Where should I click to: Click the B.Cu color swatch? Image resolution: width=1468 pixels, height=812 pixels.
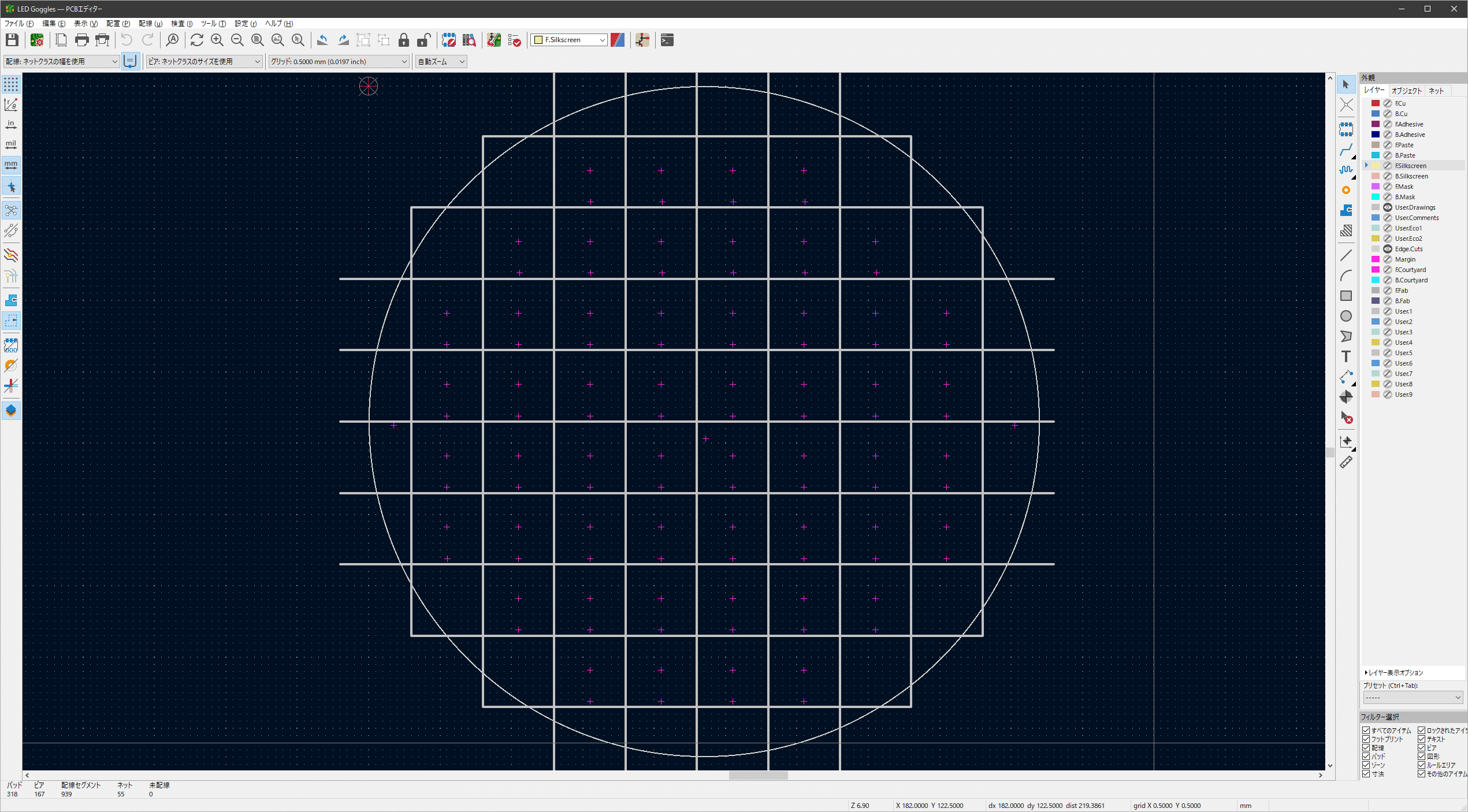(x=1376, y=114)
